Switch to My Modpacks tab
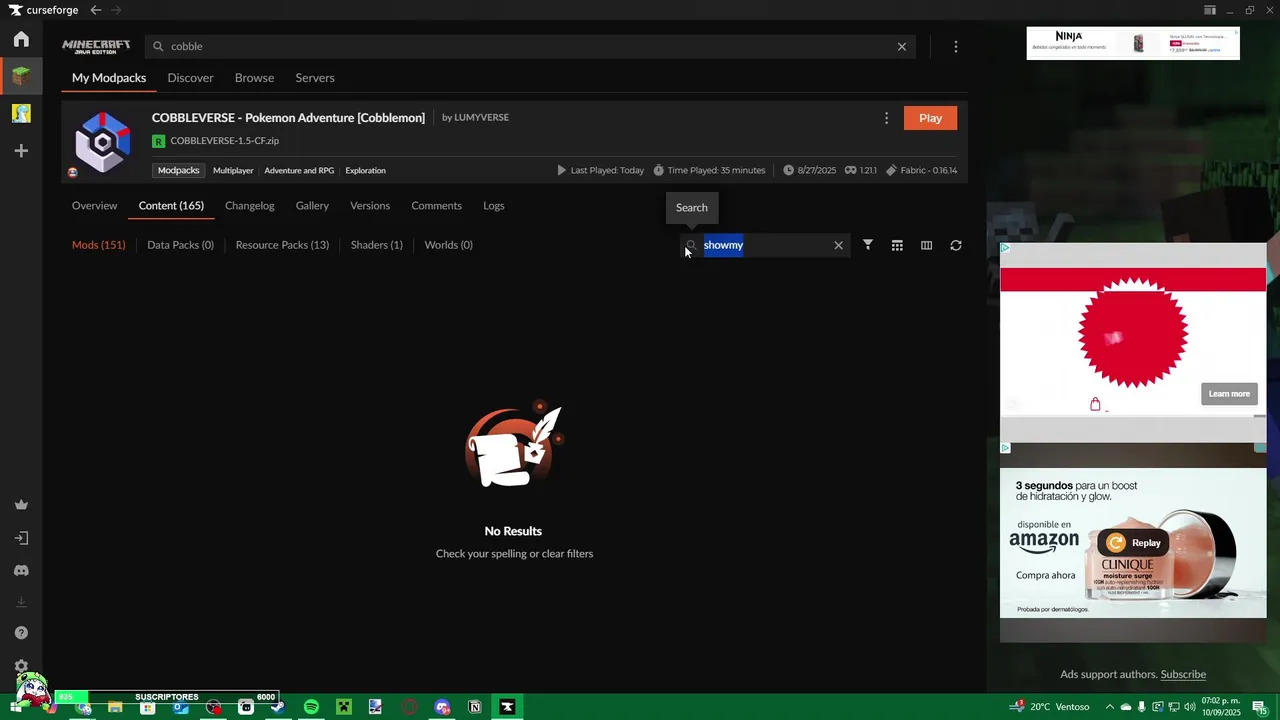1280x720 pixels. 109,78
